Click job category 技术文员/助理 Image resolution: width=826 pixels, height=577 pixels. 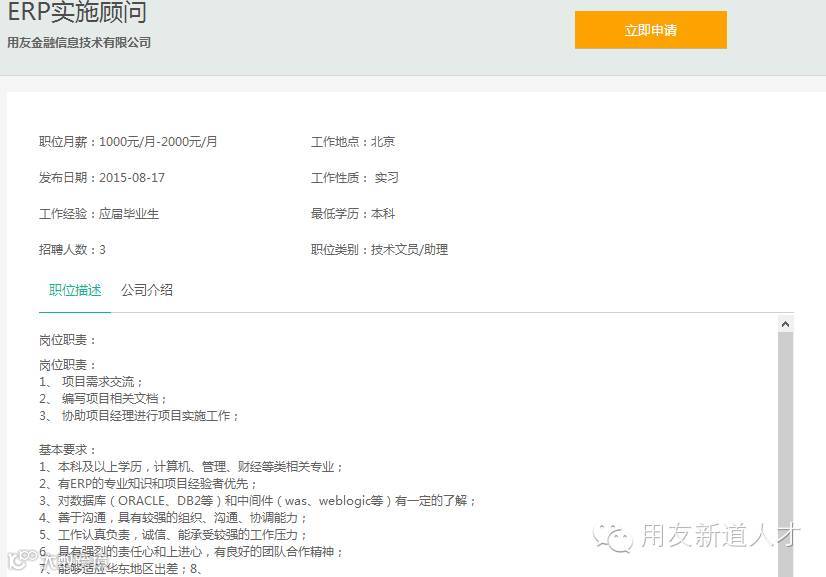[x=409, y=250]
